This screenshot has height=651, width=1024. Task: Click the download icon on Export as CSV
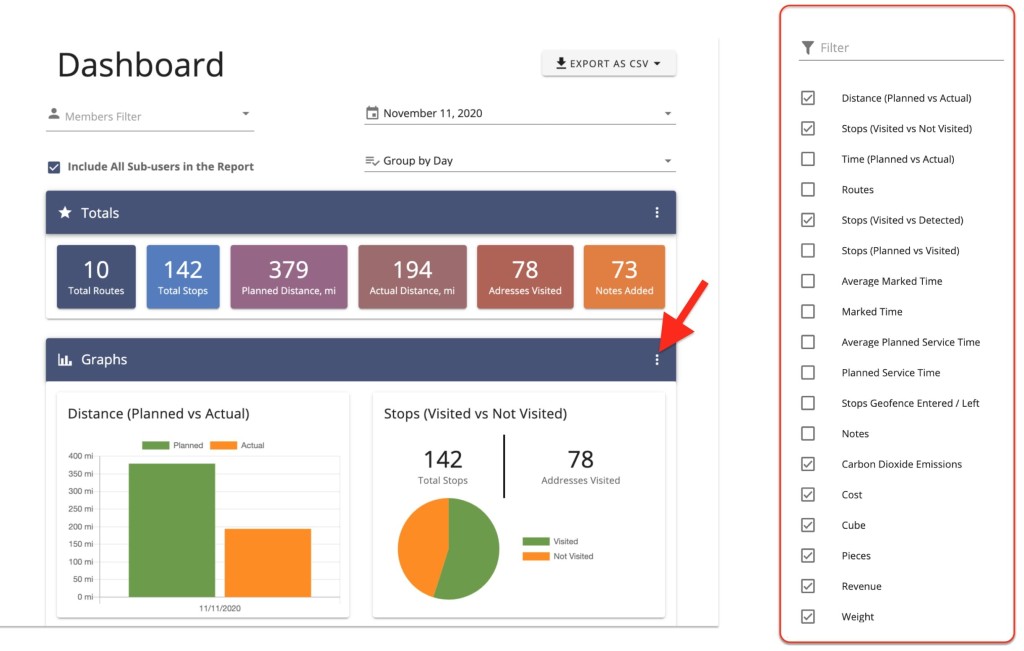[560, 62]
